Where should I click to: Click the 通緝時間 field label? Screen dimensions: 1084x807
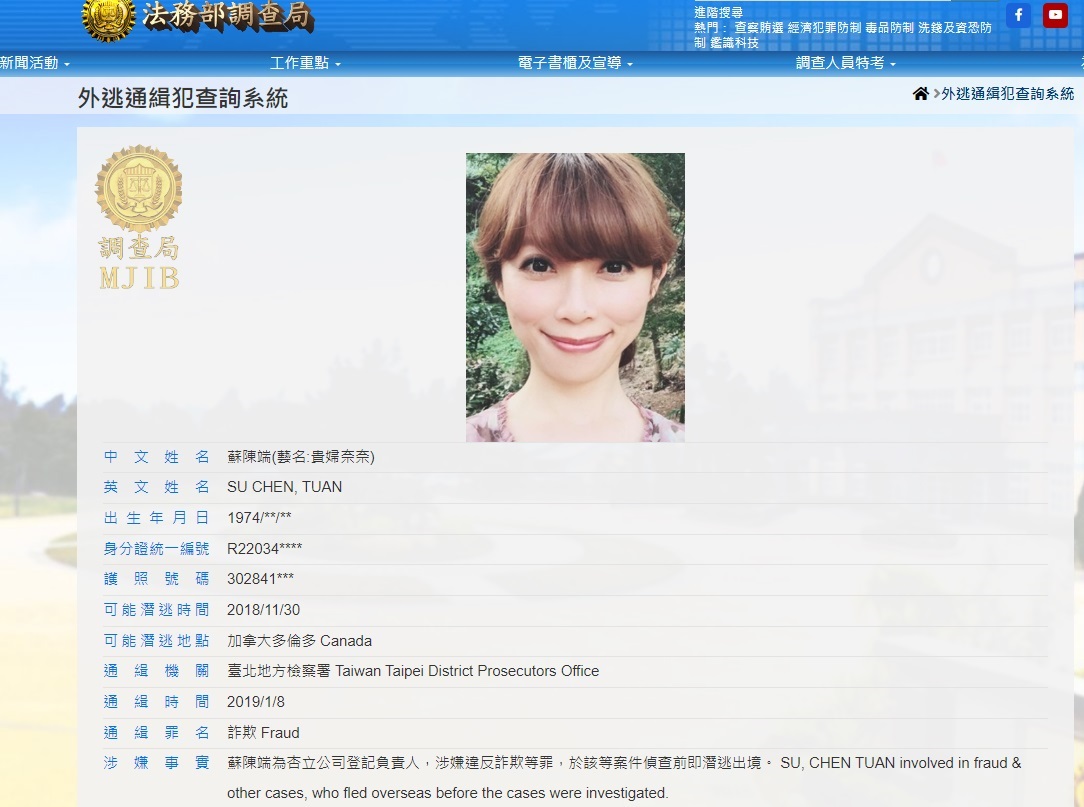[x=156, y=702]
